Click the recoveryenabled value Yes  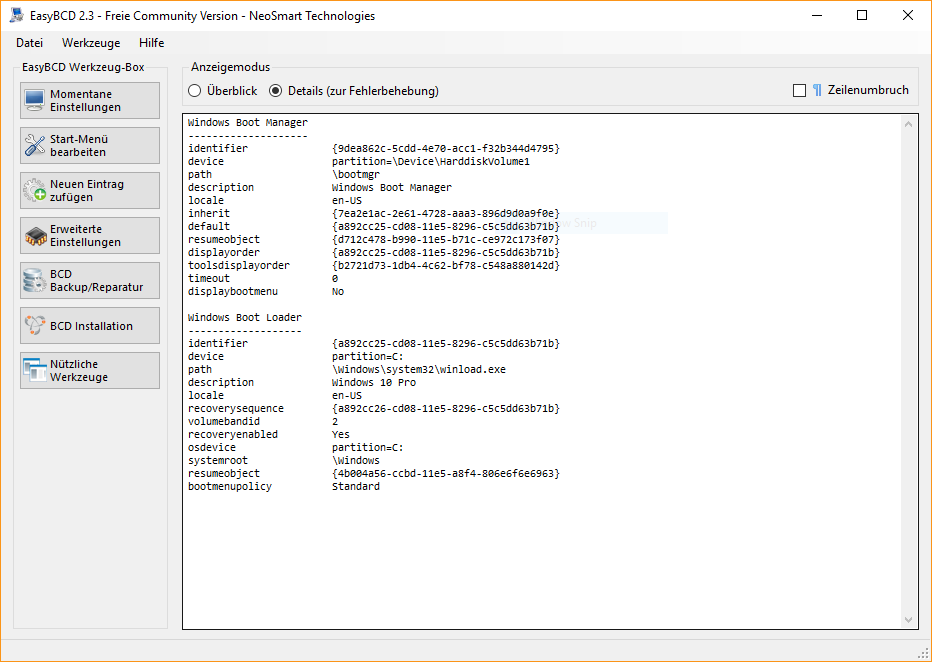341,435
